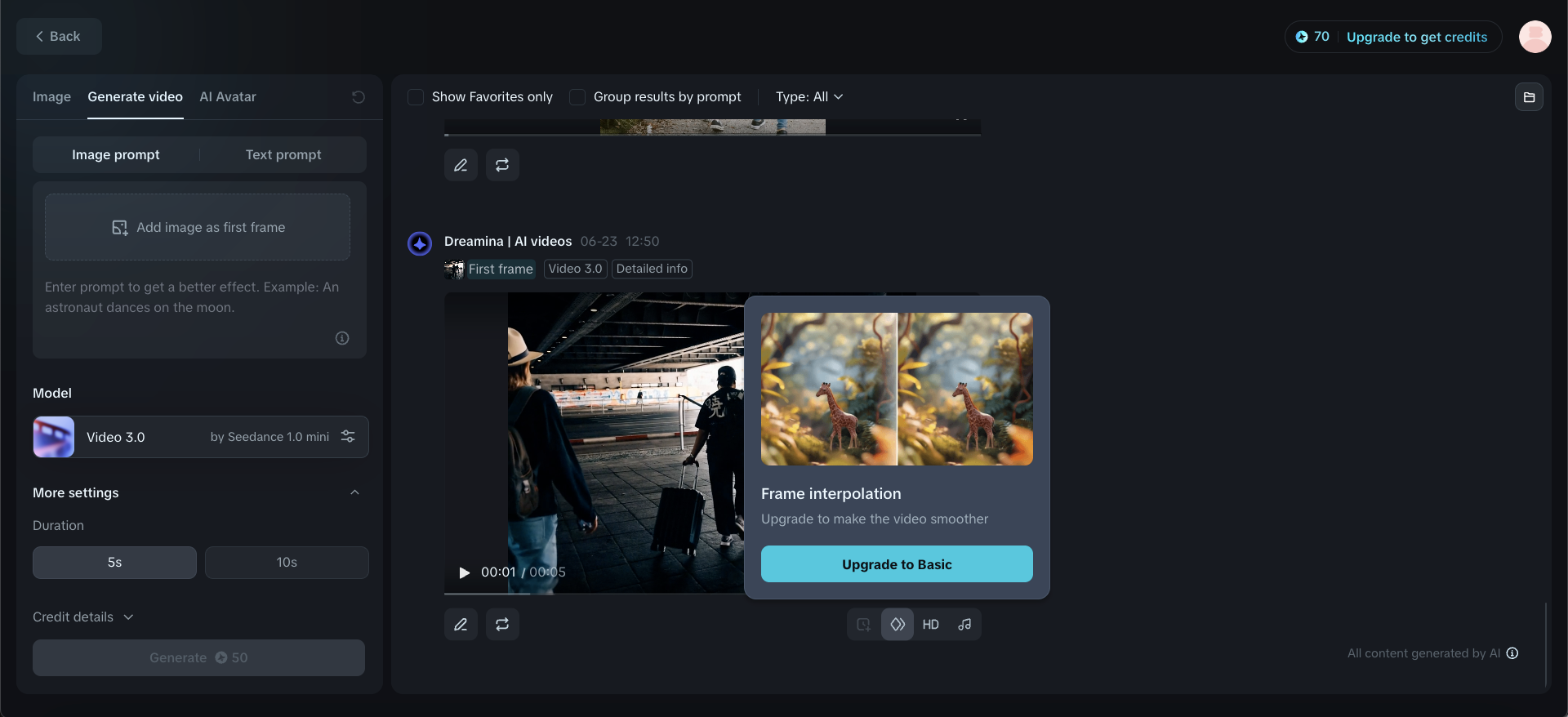Viewport: 1568px width, 717px height.
Task: Expand Credit details
Action: click(x=82, y=617)
